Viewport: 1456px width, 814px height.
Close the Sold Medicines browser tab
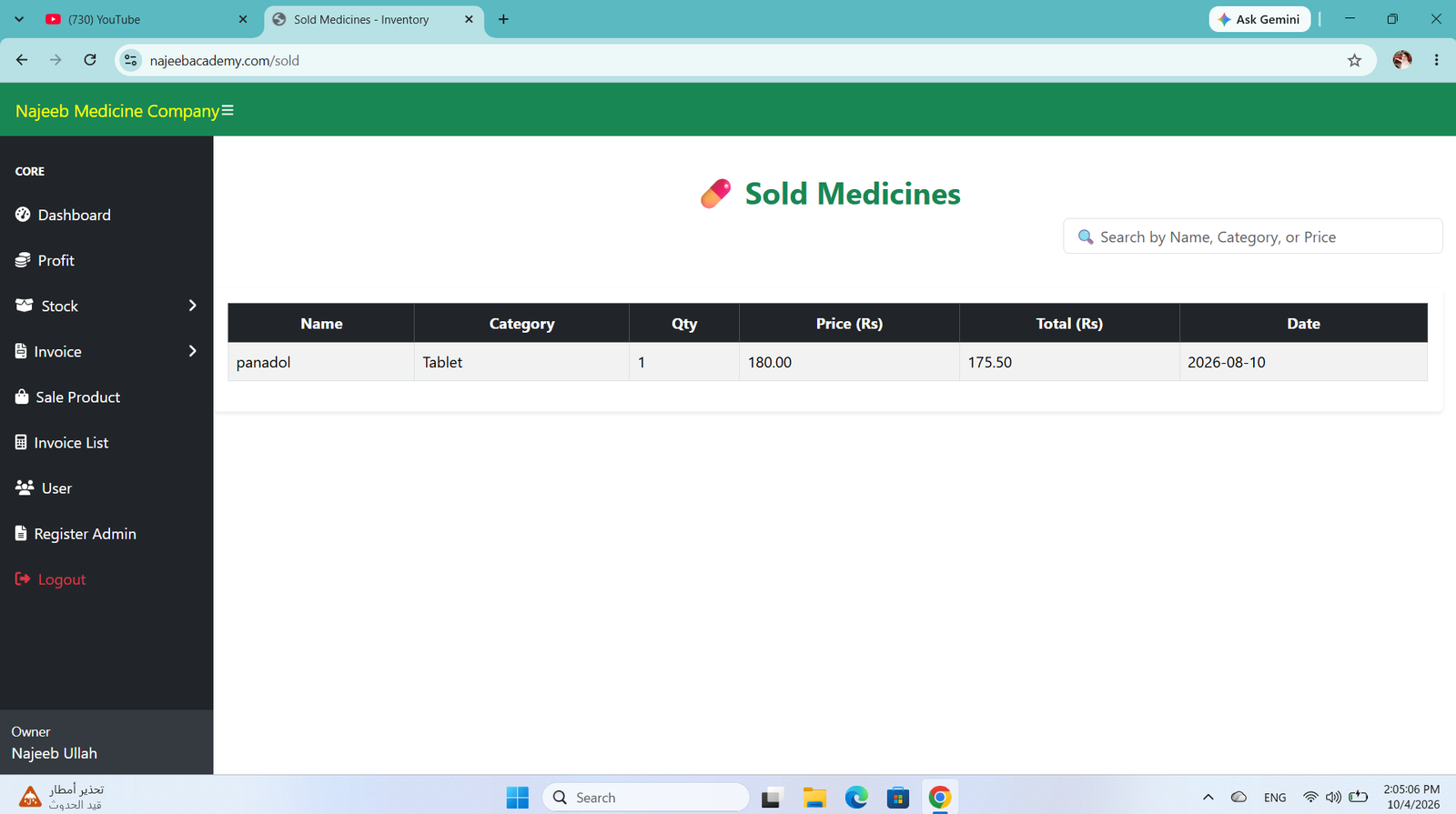click(469, 19)
